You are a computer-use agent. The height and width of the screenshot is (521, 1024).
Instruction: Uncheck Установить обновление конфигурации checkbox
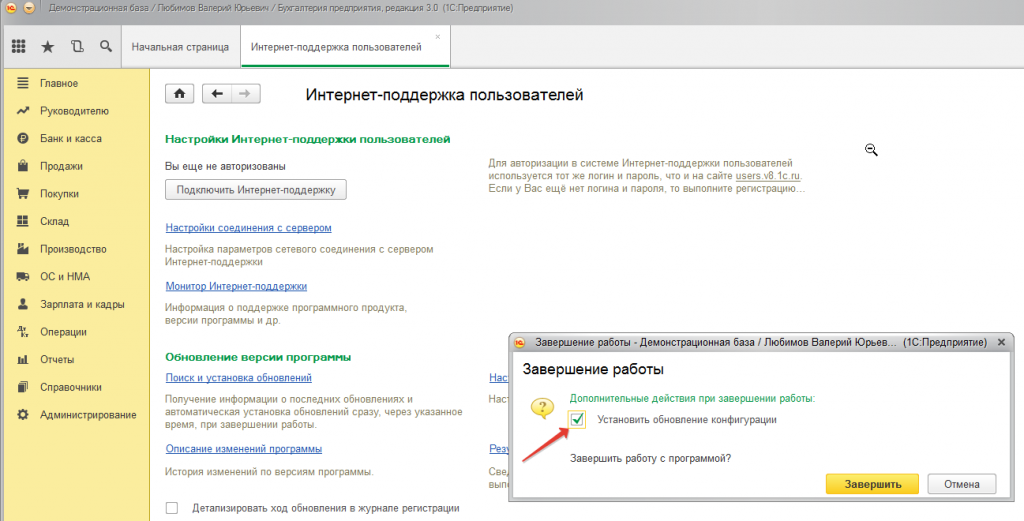(x=577, y=420)
